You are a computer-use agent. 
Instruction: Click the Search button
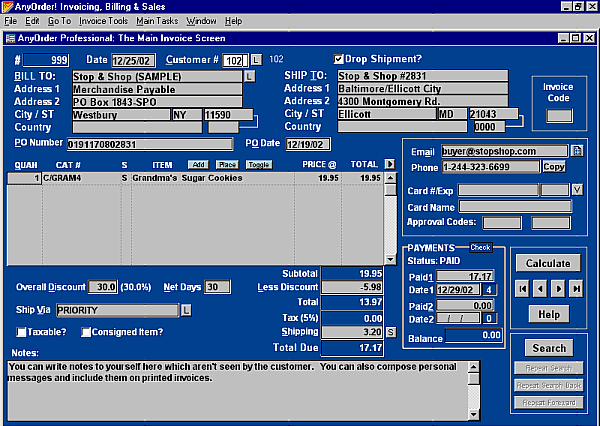pyautogui.click(x=549, y=348)
